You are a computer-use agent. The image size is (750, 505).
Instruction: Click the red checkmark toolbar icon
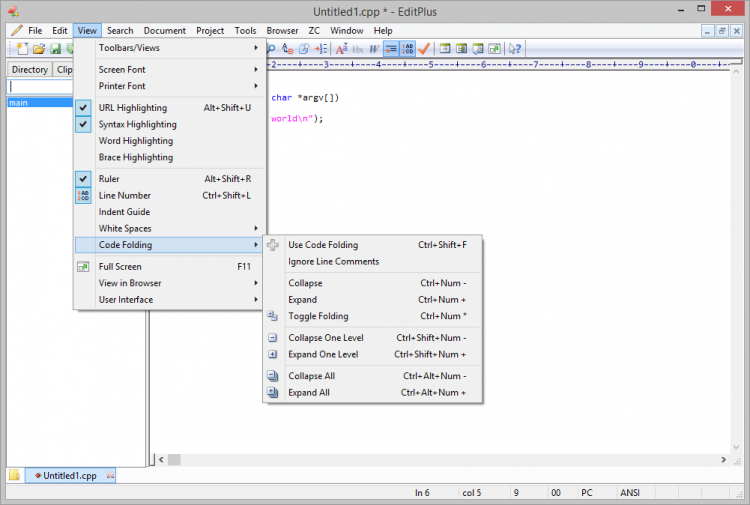click(x=424, y=48)
